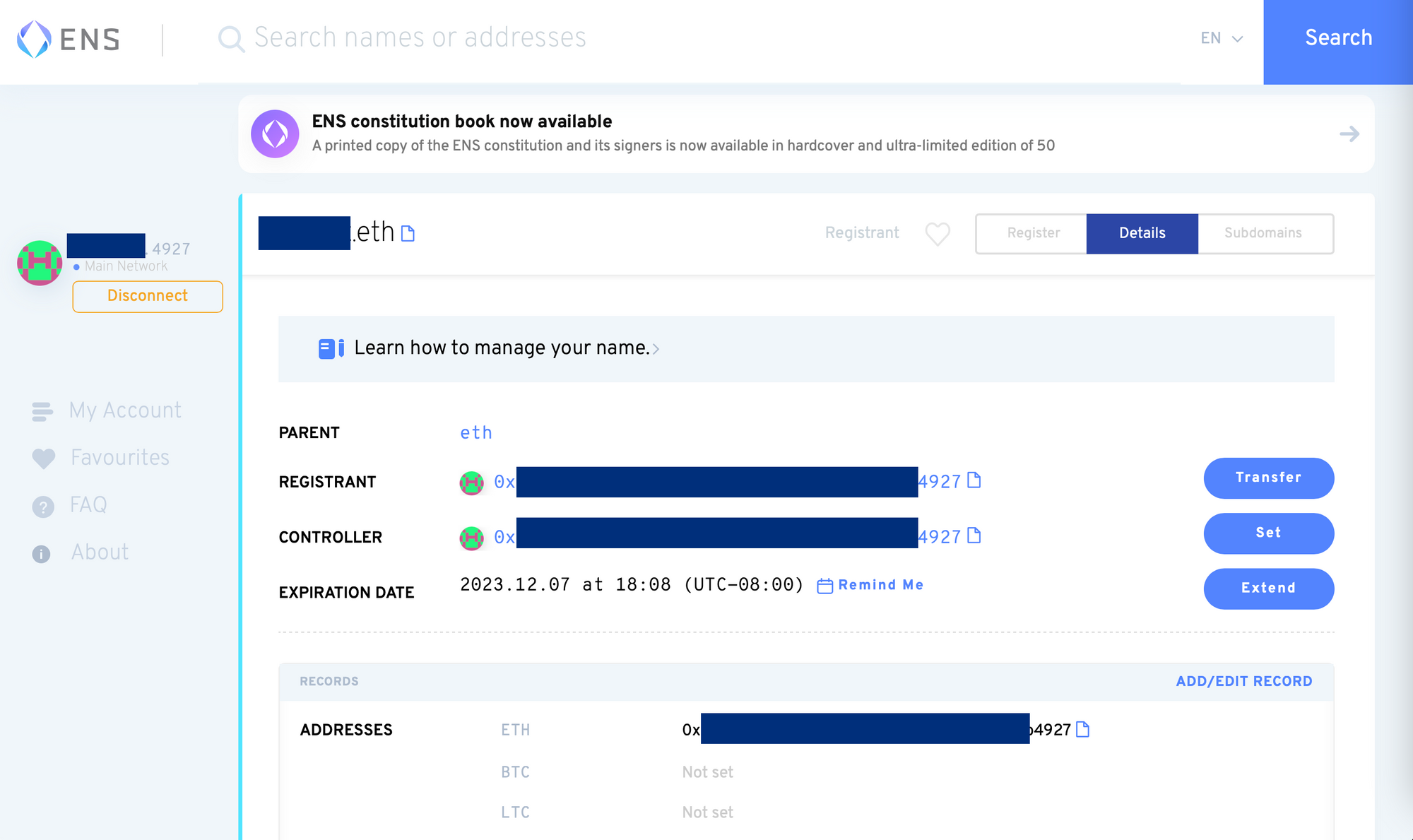Click the Transfer button
Image resolution: width=1413 pixels, height=840 pixels.
point(1268,478)
